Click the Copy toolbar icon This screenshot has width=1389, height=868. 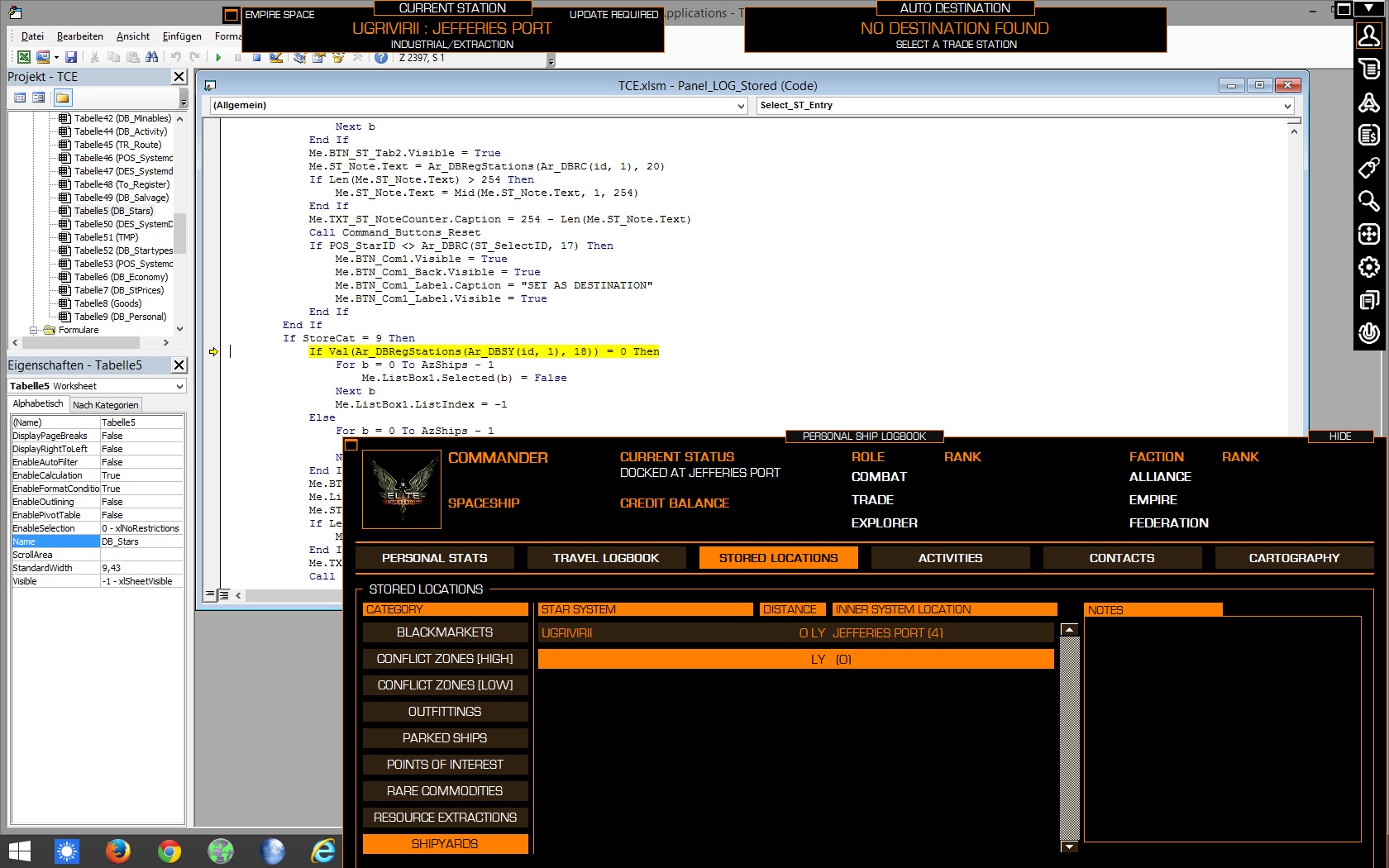(113, 57)
